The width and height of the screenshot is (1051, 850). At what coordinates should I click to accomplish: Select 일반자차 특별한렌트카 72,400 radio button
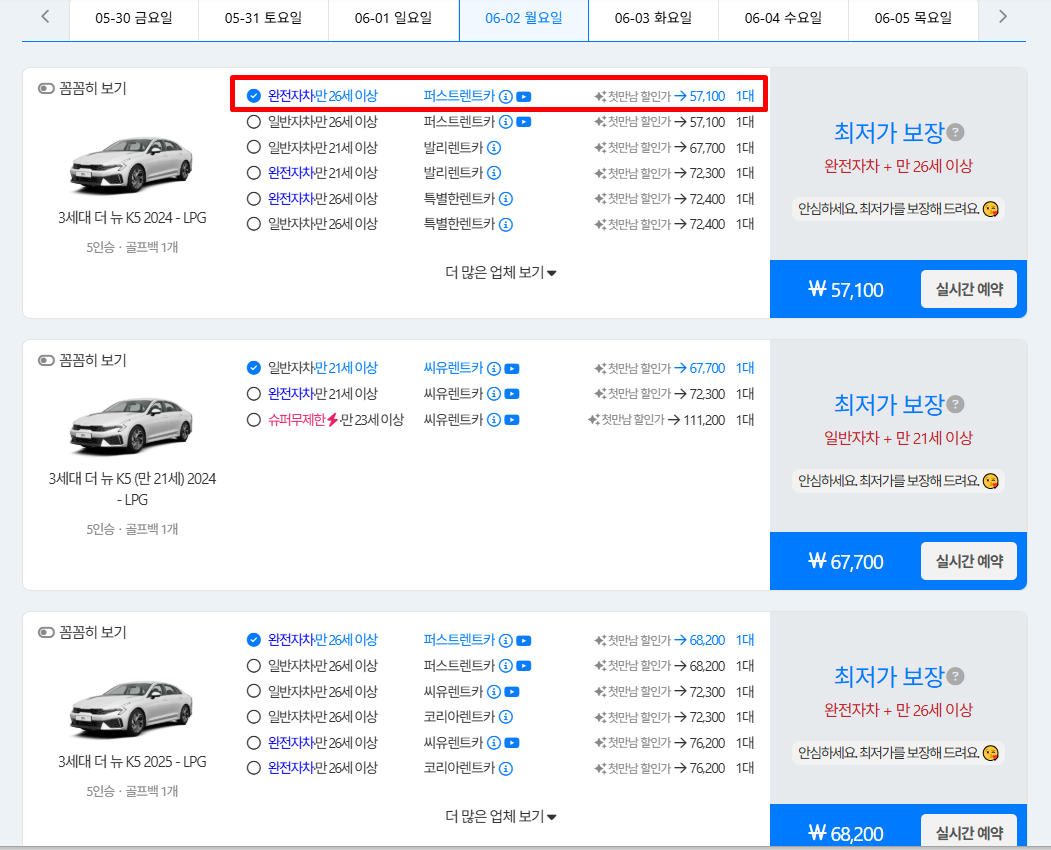253,225
